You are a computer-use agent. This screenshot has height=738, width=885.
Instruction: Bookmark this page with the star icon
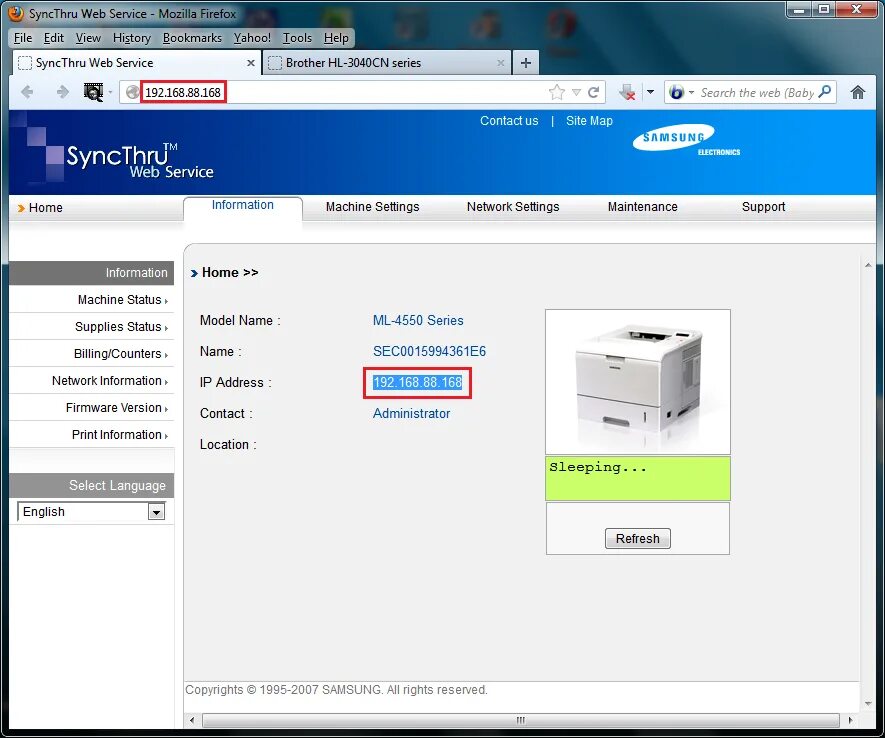(x=557, y=92)
